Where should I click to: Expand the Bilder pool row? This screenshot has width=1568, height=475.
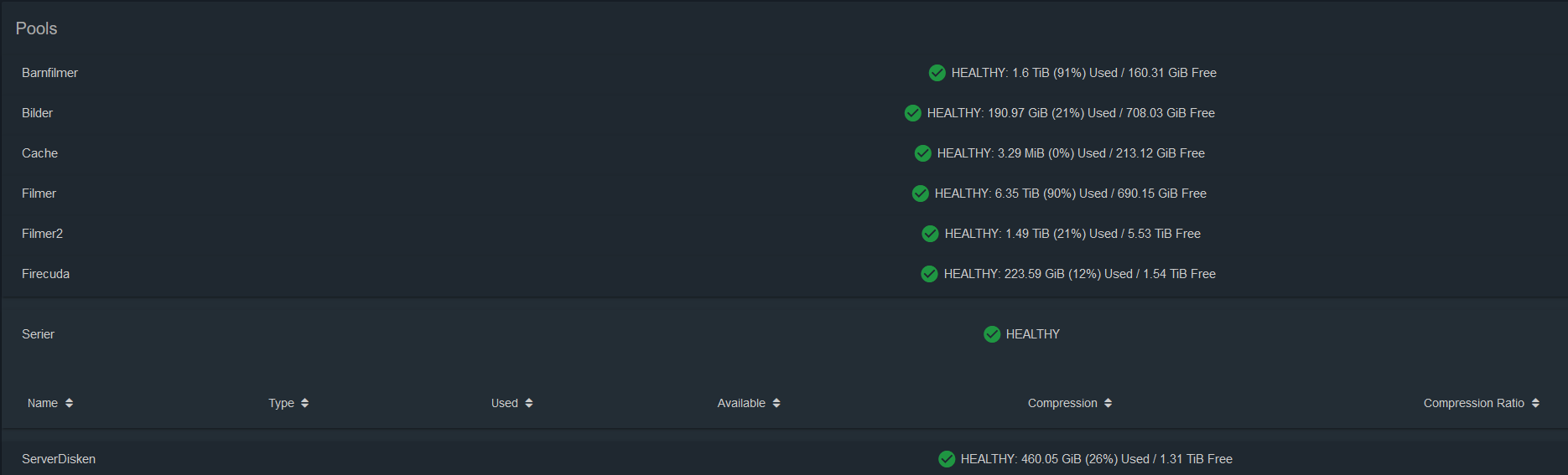tap(38, 113)
